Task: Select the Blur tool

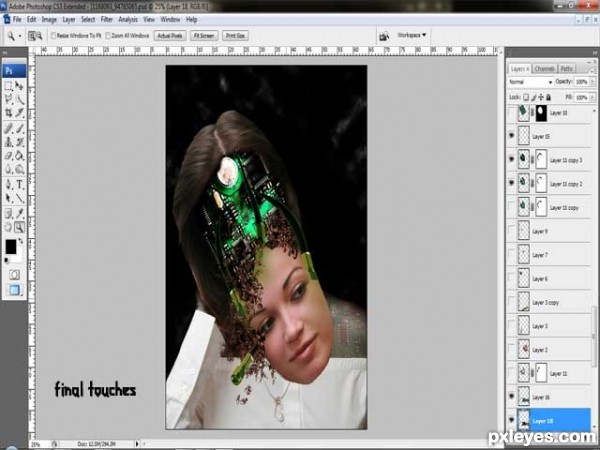Action: (x=8, y=169)
